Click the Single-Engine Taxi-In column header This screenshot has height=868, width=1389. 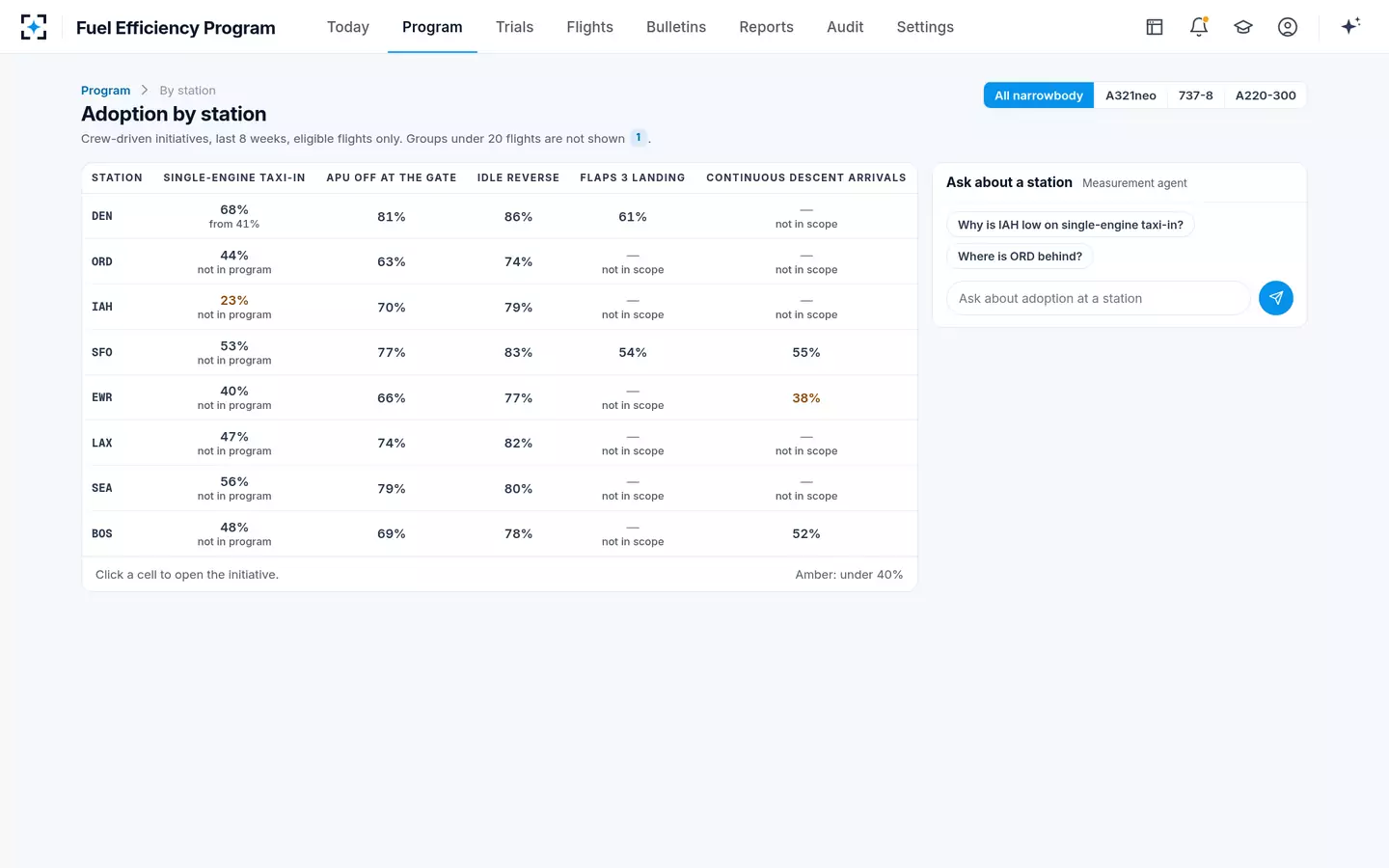click(x=234, y=177)
